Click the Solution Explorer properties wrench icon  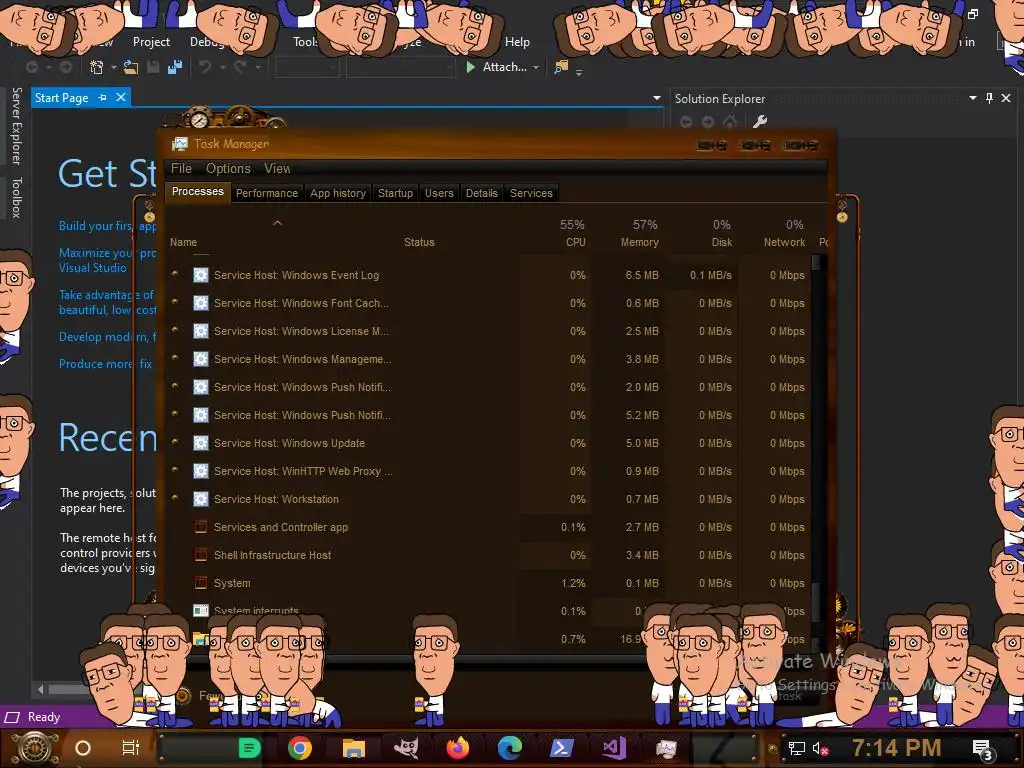pyautogui.click(x=760, y=121)
